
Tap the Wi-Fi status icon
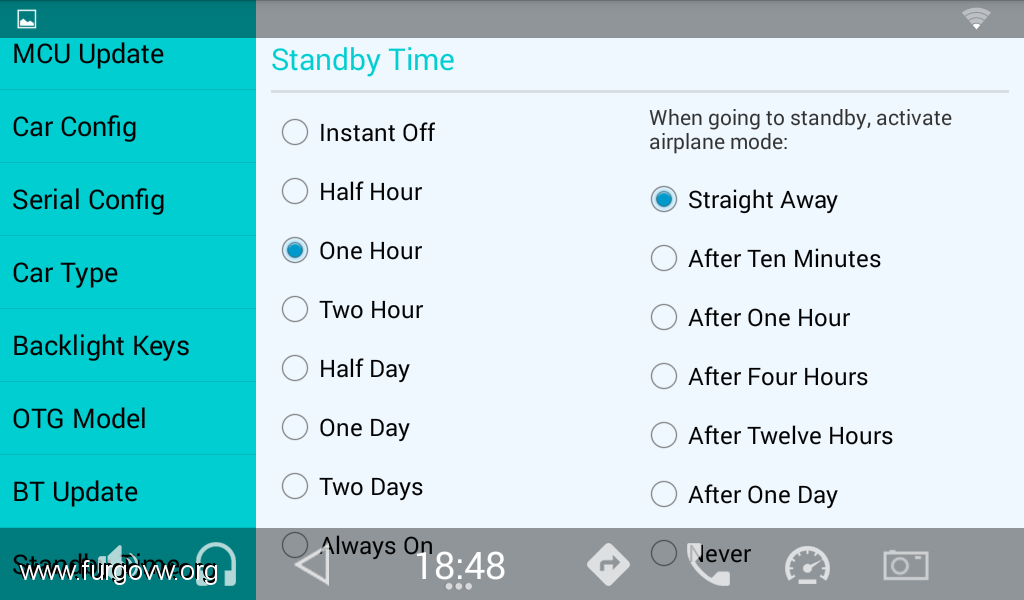[976, 18]
